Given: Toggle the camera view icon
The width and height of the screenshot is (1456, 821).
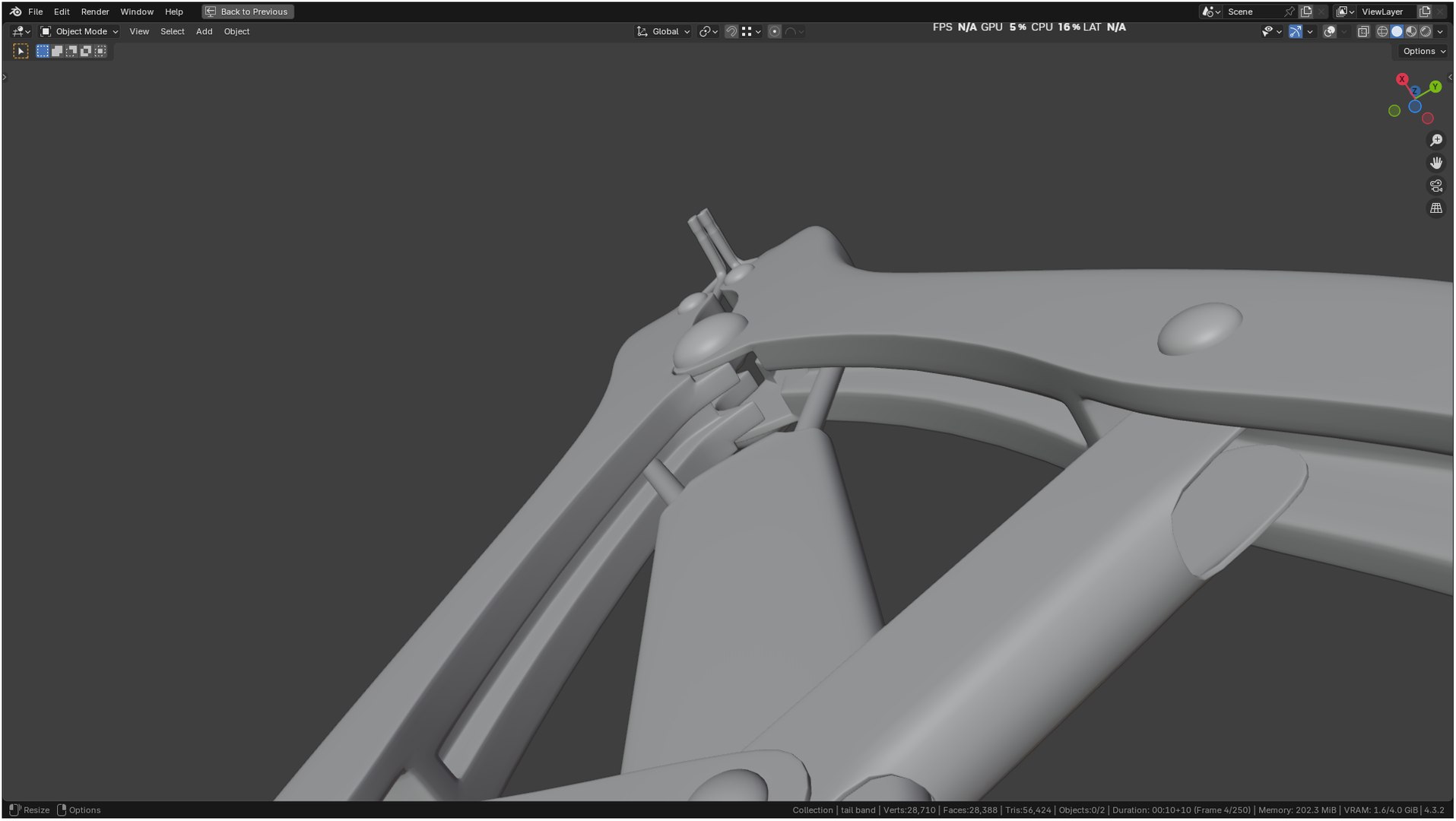Looking at the screenshot, I should [1435, 185].
